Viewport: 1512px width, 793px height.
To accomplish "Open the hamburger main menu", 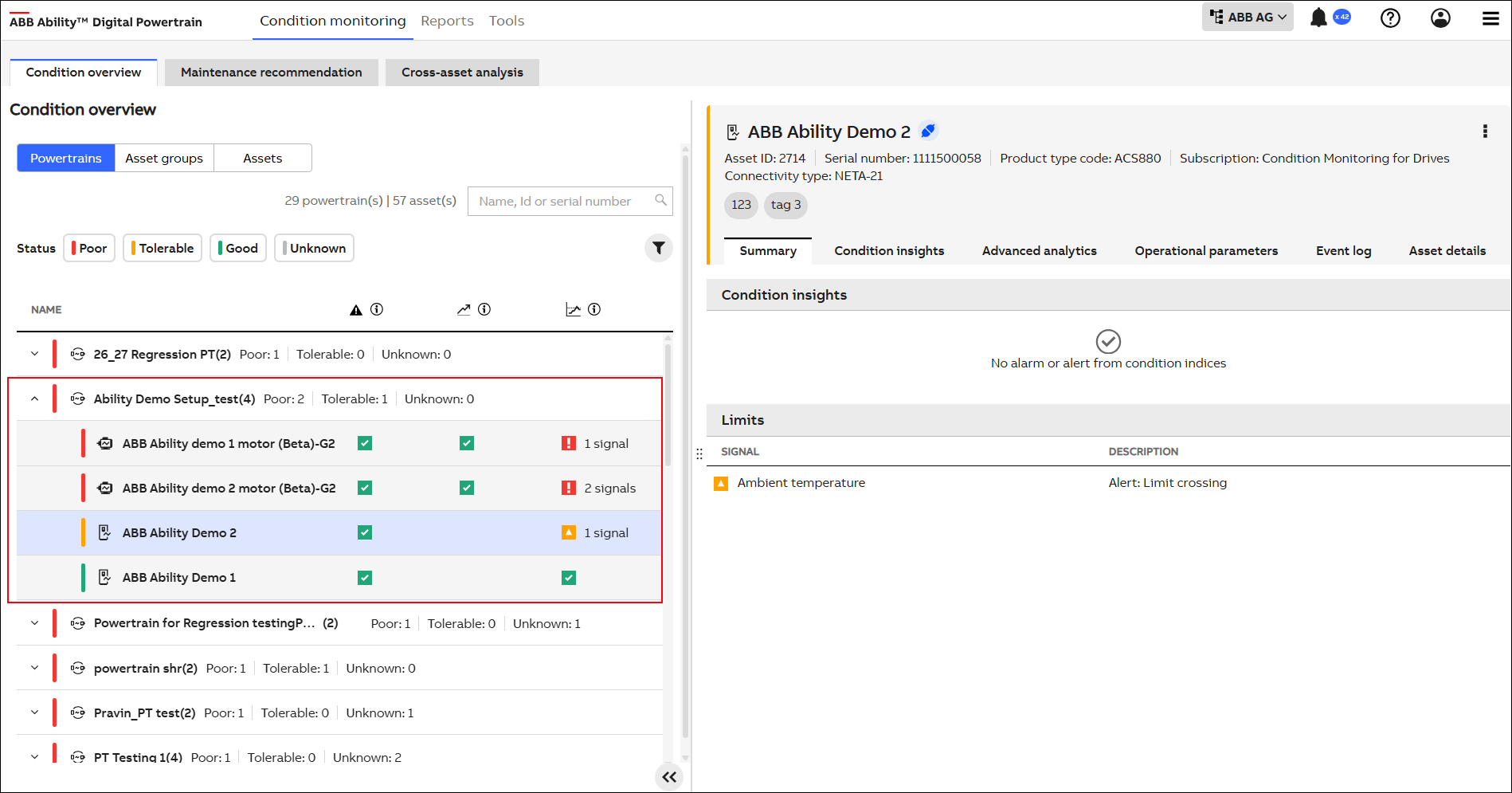I will click(1490, 18).
